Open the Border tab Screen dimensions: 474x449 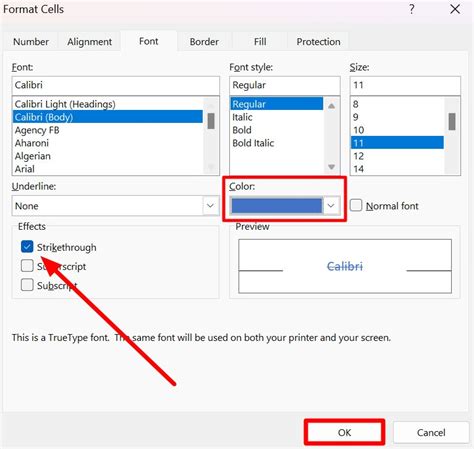204,42
